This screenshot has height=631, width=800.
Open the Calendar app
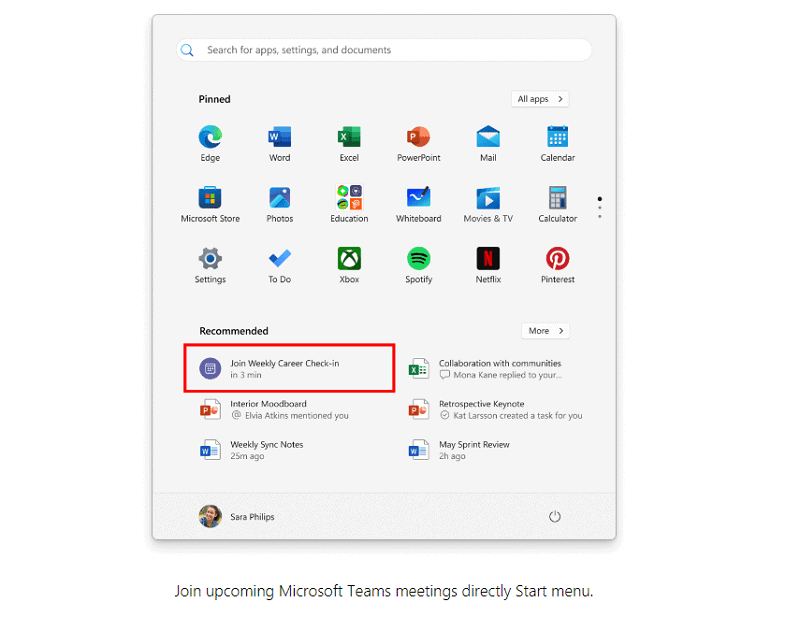558,143
